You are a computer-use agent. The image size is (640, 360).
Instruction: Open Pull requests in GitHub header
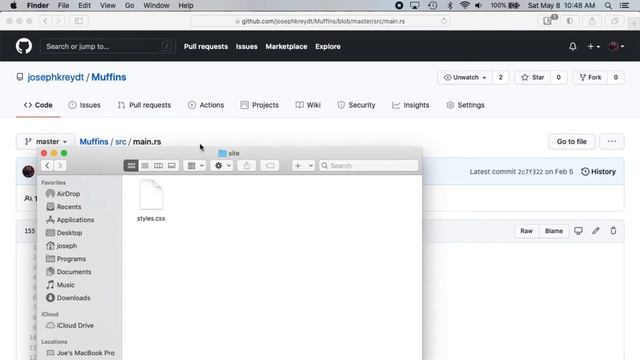click(x=206, y=47)
